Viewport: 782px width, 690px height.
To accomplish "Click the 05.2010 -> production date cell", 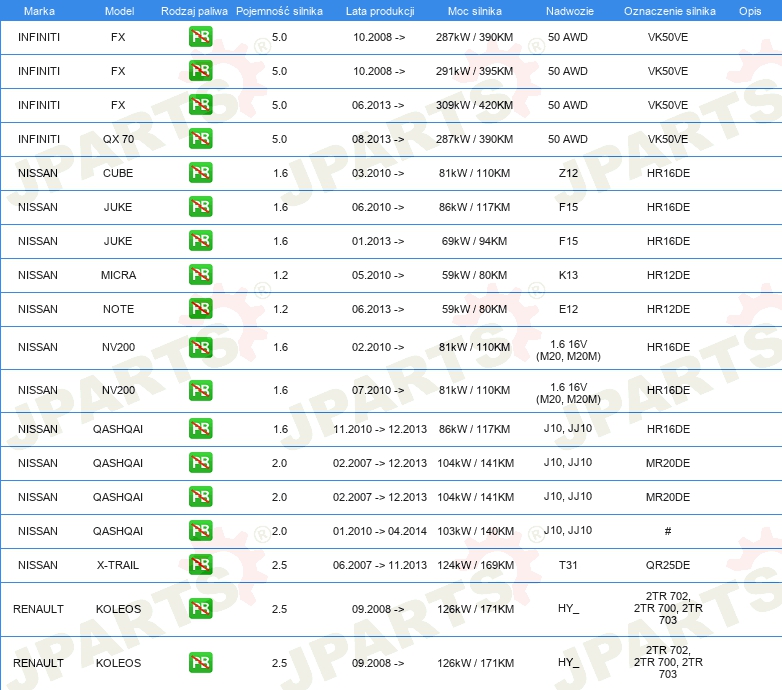I will (x=378, y=275).
